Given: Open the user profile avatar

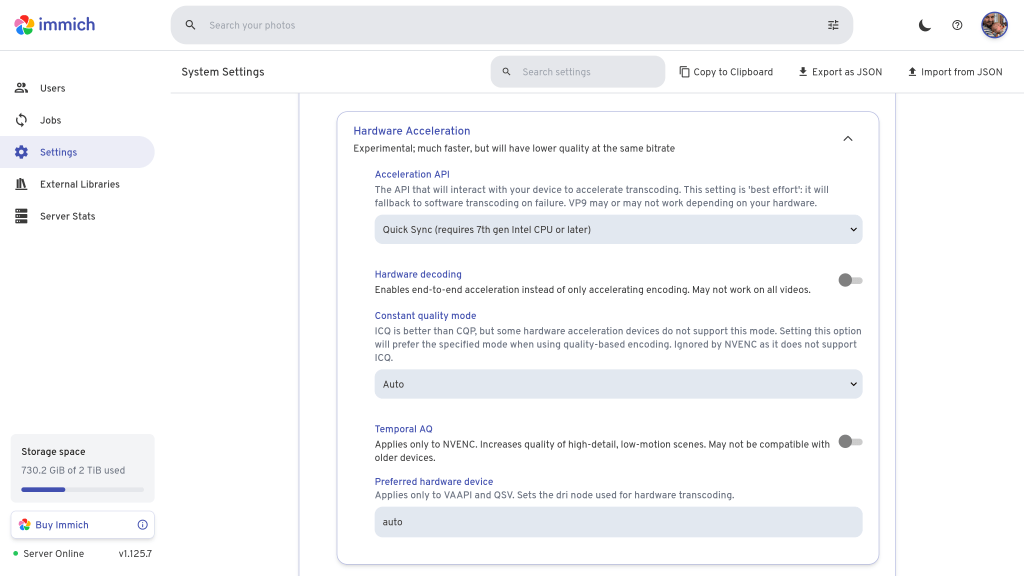Looking at the screenshot, I should click(x=994, y=25).
